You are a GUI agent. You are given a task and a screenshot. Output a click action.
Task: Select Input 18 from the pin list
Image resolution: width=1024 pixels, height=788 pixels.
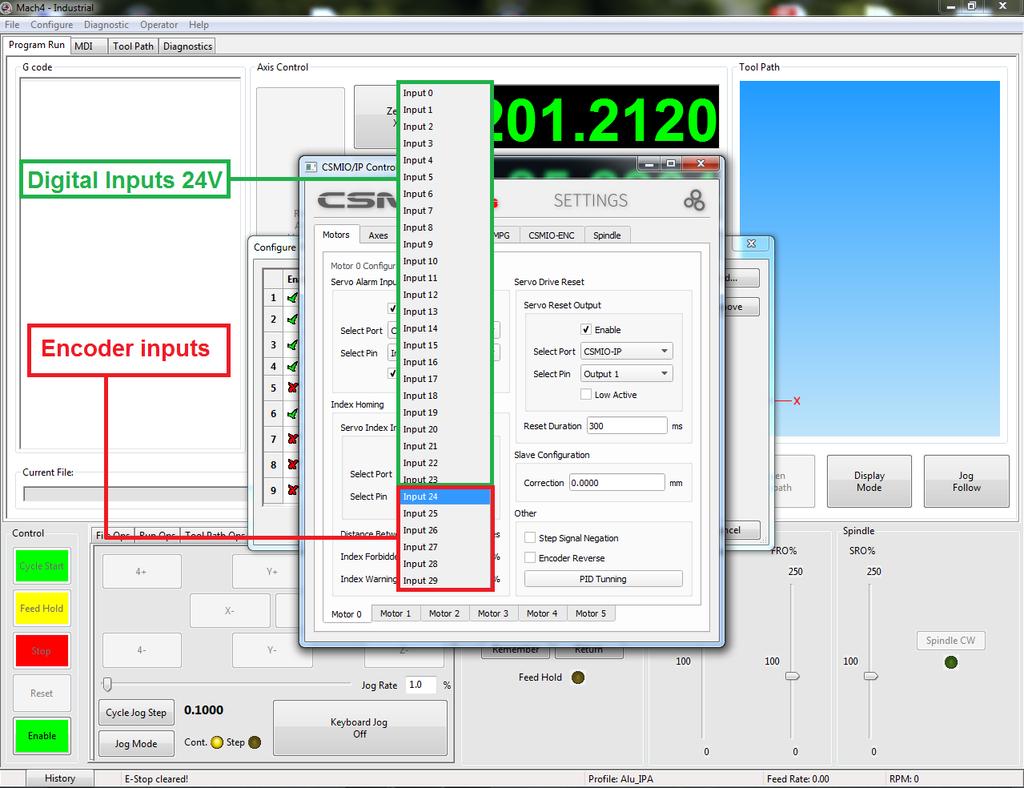coord(445,396)
